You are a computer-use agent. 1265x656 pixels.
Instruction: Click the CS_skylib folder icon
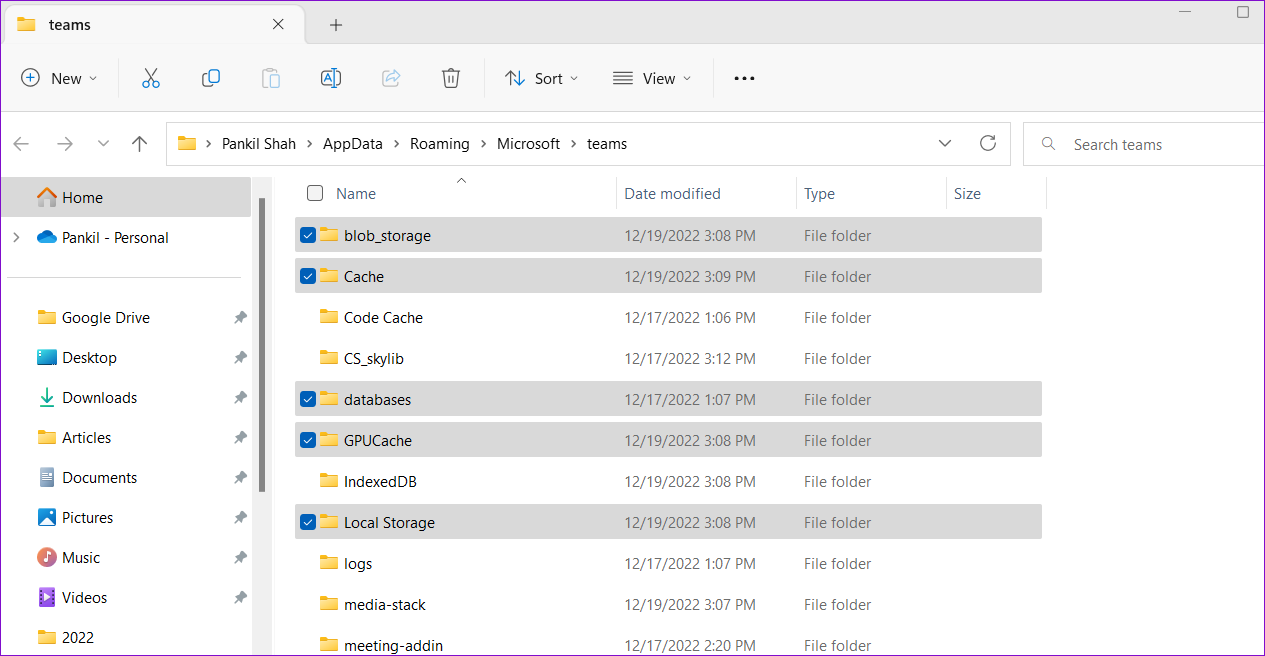[329, 358]
